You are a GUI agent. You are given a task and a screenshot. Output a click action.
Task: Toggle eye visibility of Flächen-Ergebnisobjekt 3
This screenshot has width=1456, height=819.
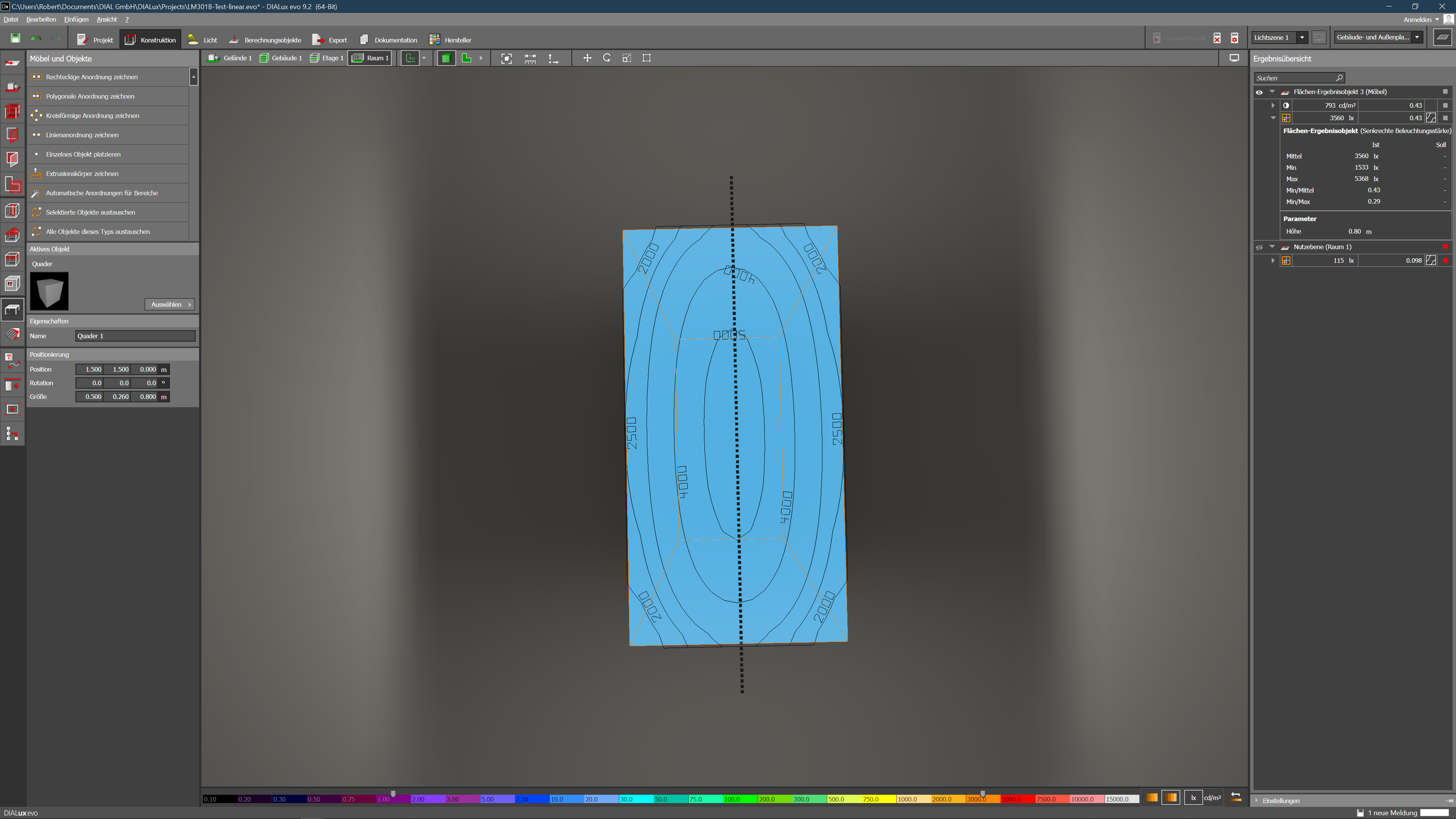click(x=1259, y=92)
